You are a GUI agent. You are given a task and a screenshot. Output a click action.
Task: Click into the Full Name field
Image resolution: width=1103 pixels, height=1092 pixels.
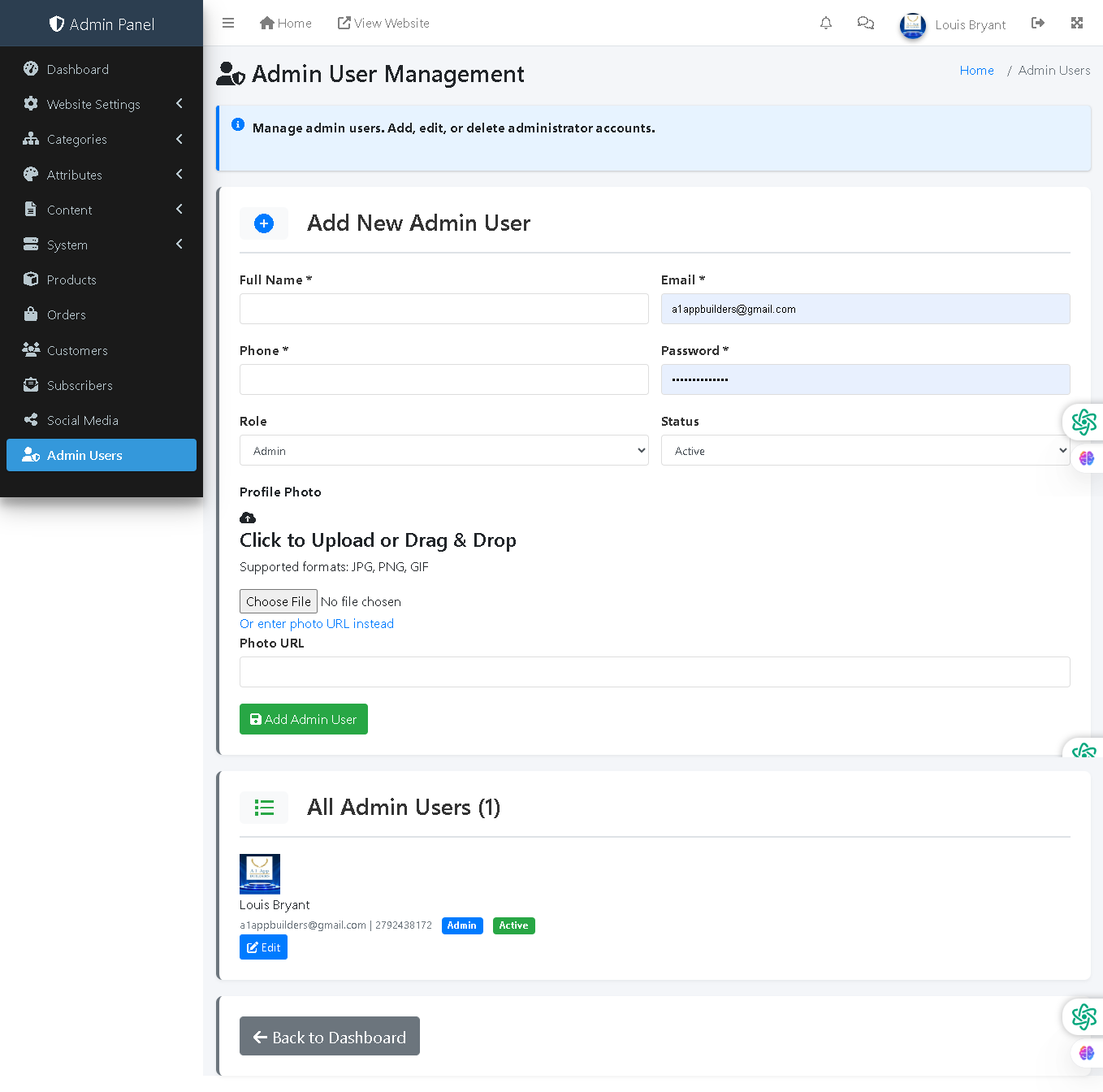point(443,309)
